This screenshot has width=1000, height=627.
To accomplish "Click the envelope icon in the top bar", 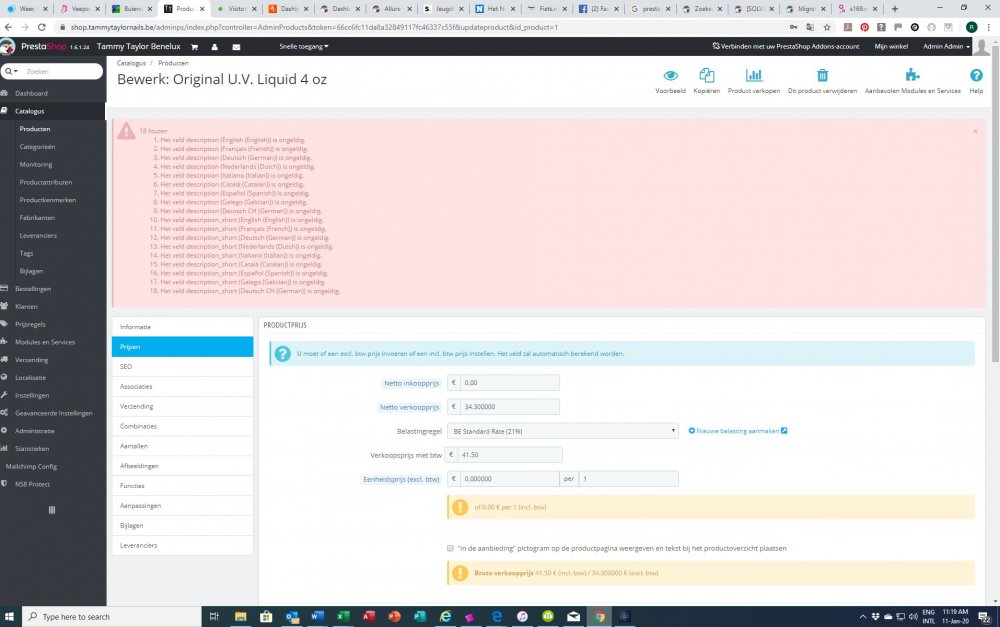I will (236, 47).
